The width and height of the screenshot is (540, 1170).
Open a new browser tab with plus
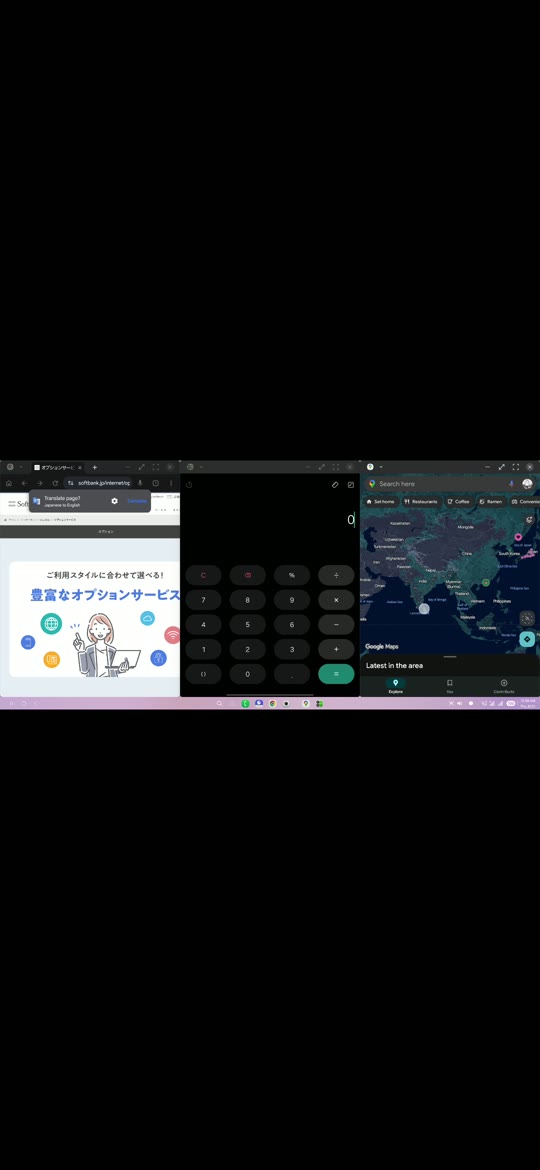tap(95, 467)
